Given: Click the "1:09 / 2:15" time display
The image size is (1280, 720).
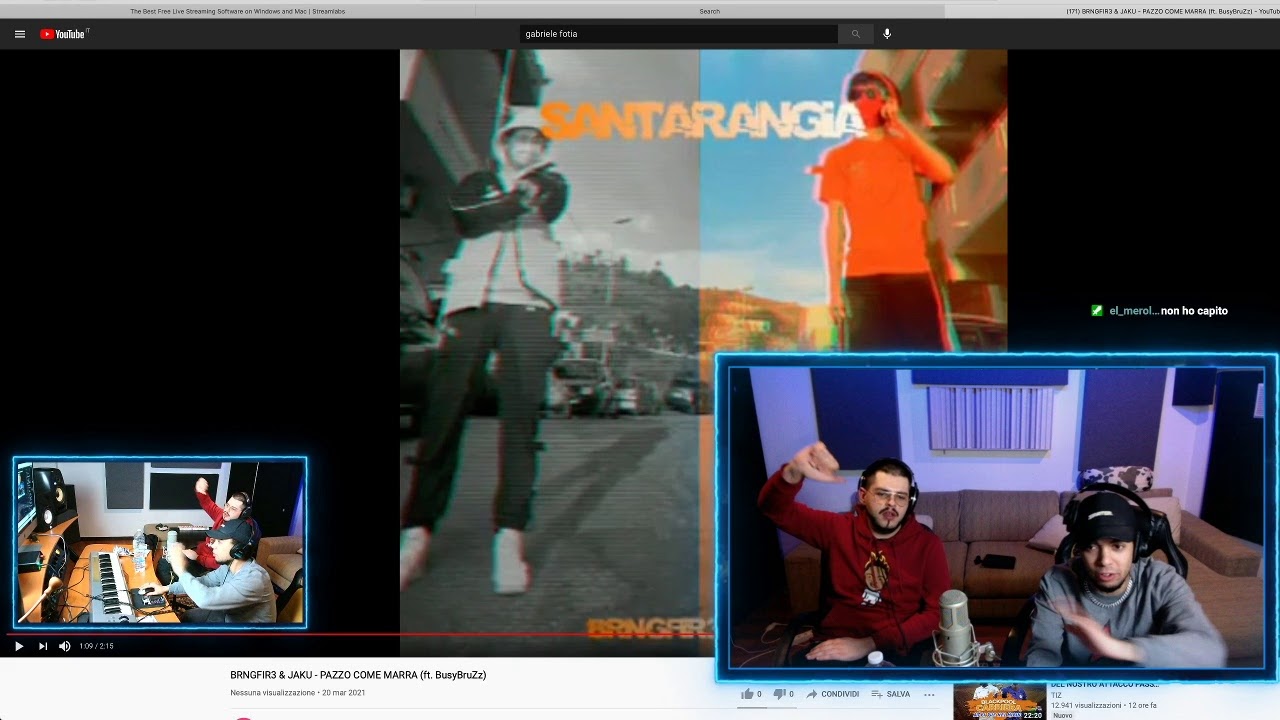Looking at the screenshot, I should click(97, 646).
